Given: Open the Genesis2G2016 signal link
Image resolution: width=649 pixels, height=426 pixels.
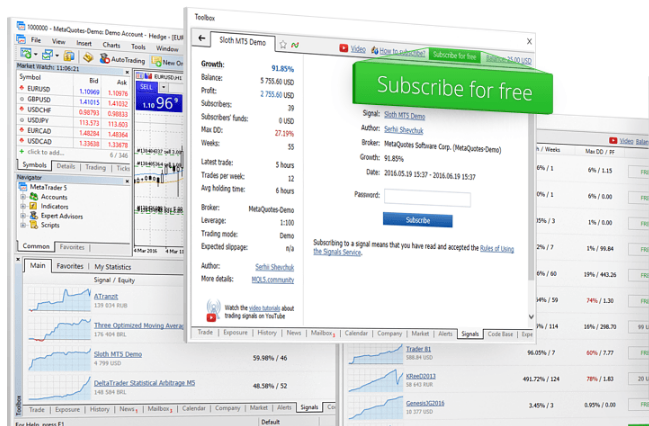Looking at the screenshot, I should pyautogui.click(x=425, y=403).
